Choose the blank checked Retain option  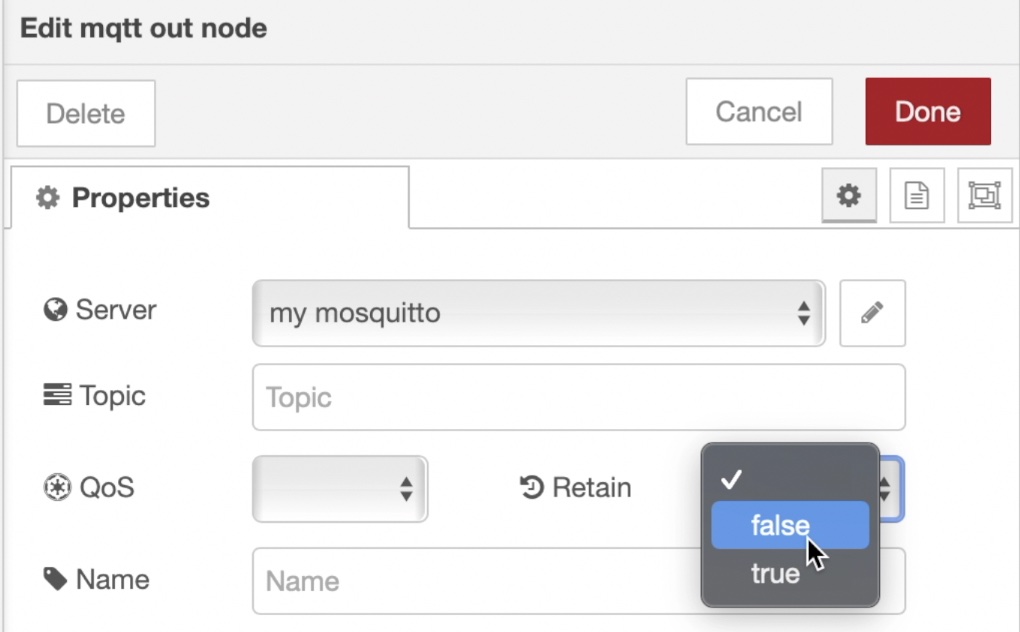tap(790, 480)
